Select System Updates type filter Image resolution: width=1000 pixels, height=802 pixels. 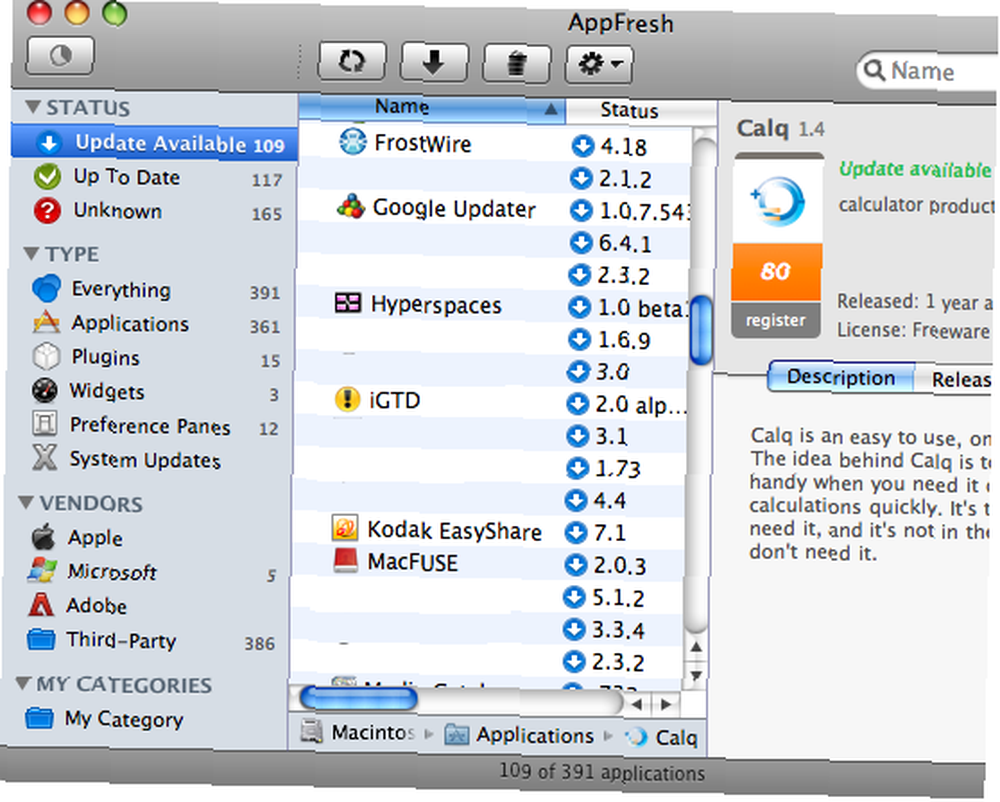tap(151, 459)
